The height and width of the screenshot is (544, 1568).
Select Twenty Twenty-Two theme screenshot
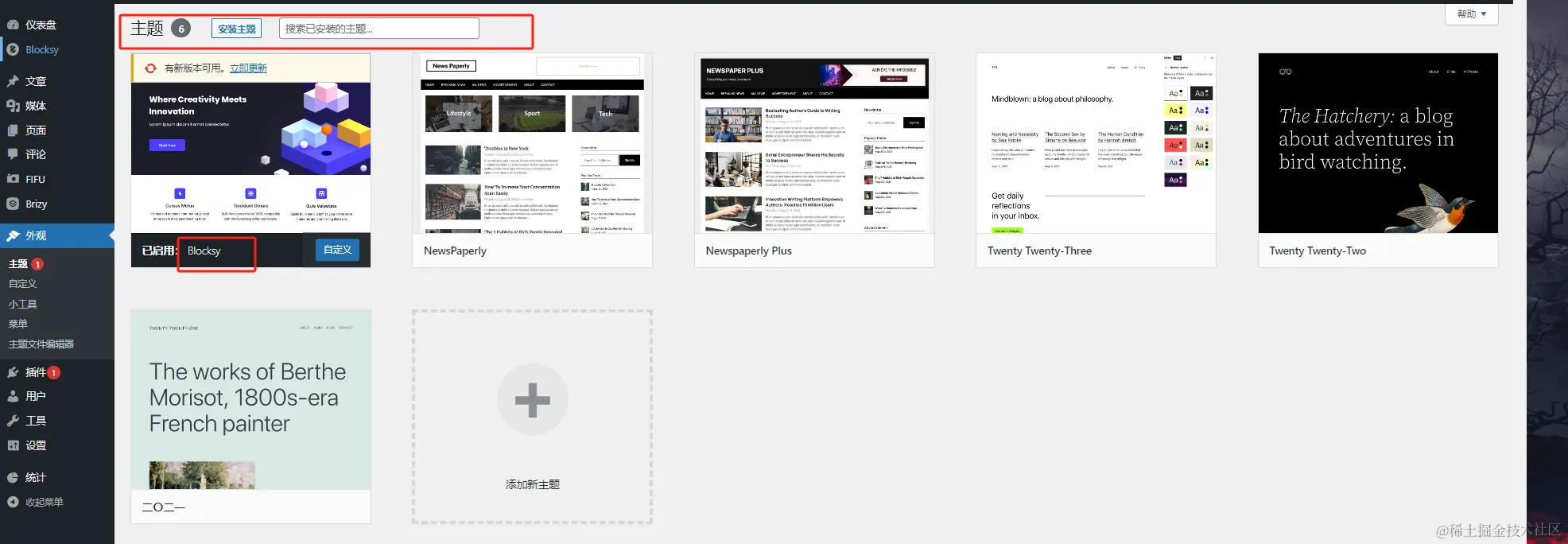1378,143
